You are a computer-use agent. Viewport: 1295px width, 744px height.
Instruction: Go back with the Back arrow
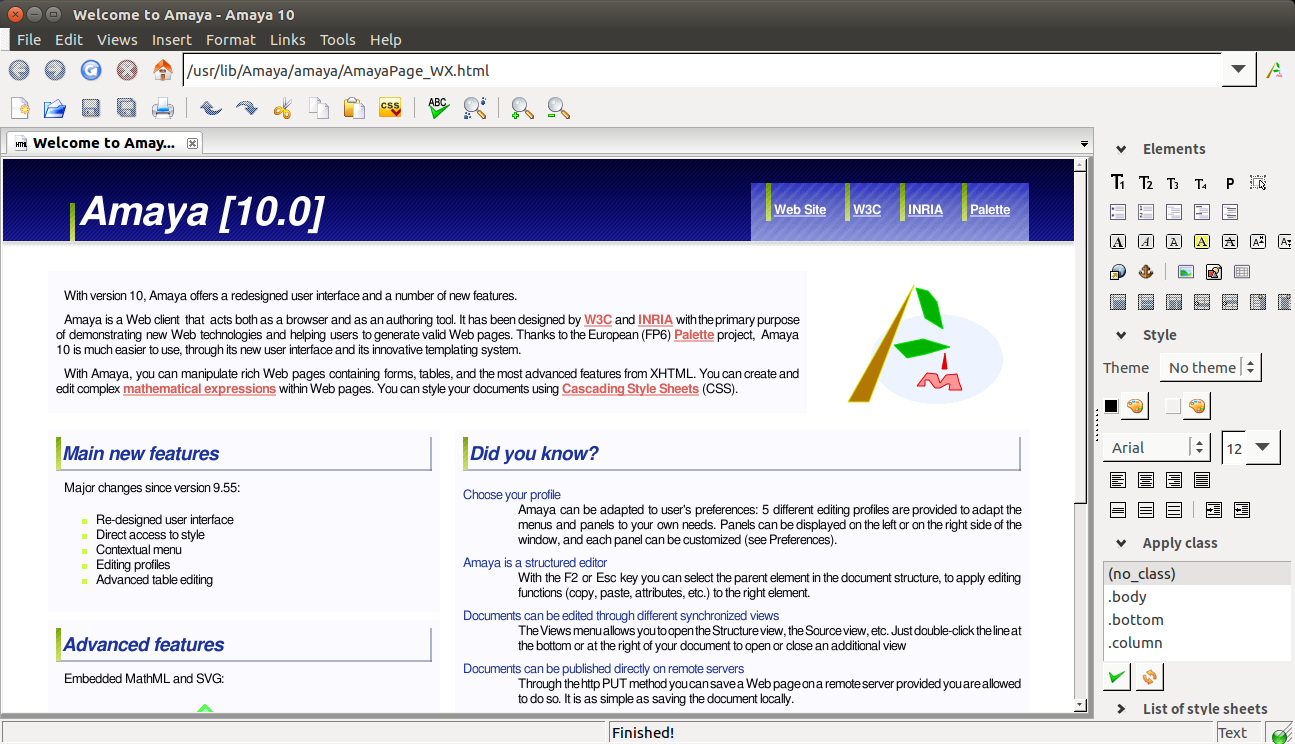tap(19, 70)
